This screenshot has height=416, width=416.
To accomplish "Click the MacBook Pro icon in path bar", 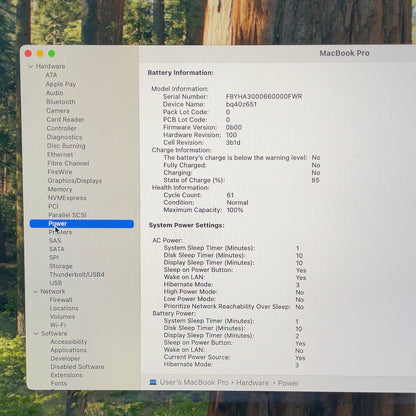I will 153,382.
